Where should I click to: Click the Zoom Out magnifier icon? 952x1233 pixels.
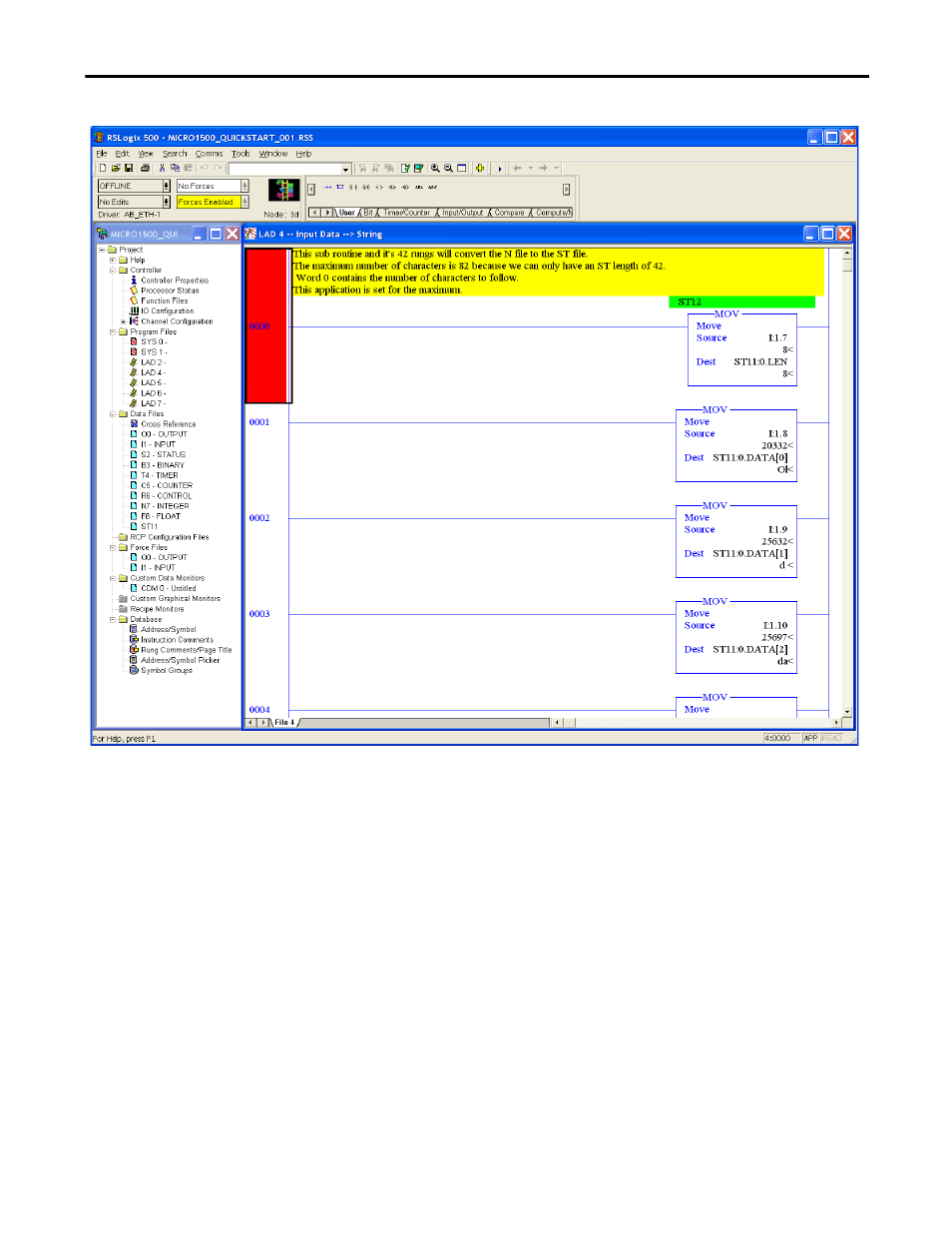pyautogui.click(x=448, y=169)
